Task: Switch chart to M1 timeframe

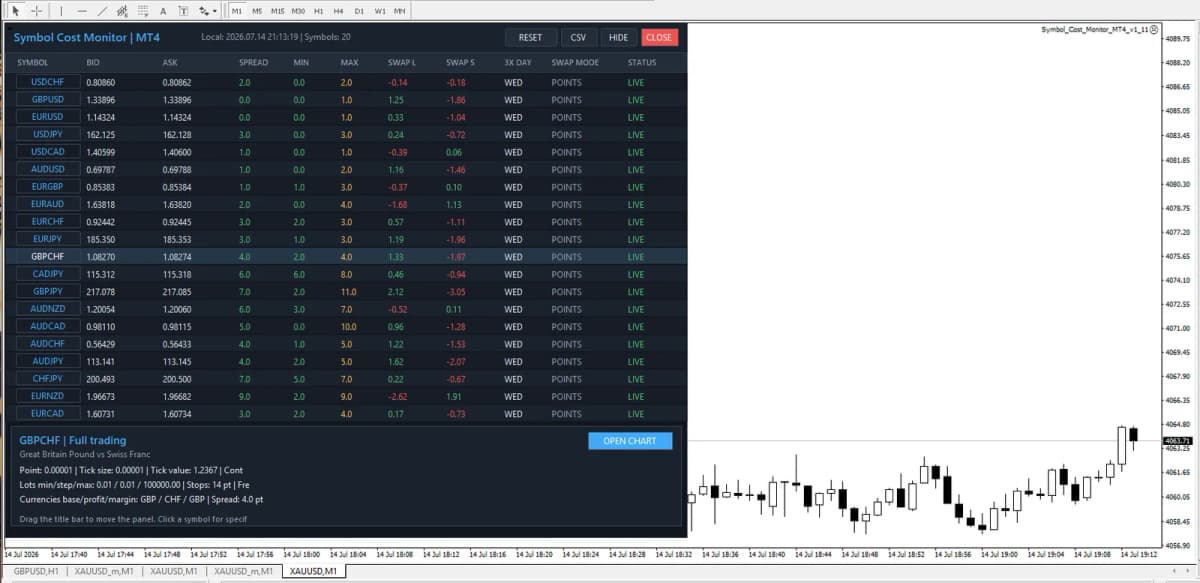Action: click(x=237, y=10)
